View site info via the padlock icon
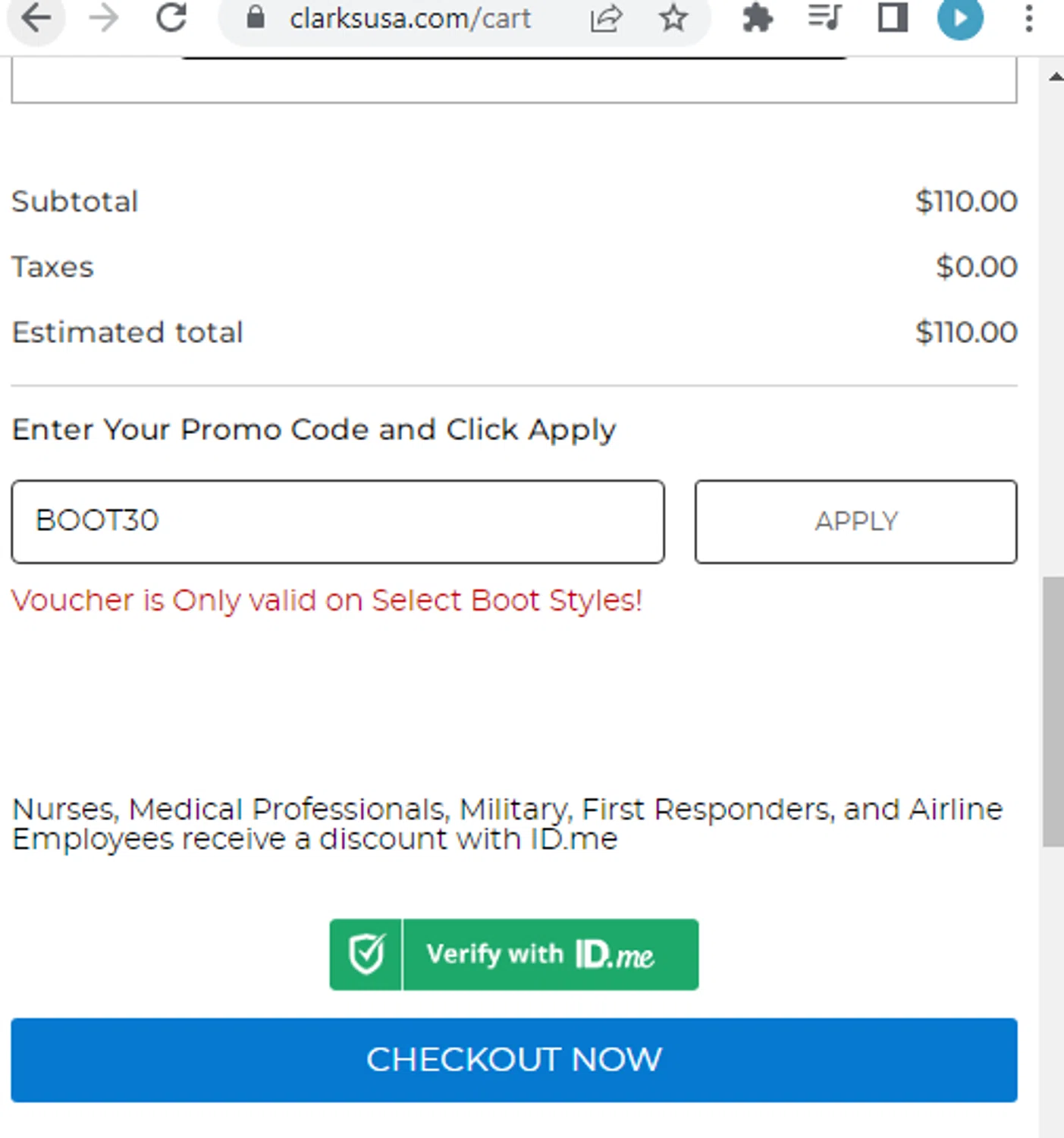The width and height of the screenshot is (1064, 1138). coord(256,17)
